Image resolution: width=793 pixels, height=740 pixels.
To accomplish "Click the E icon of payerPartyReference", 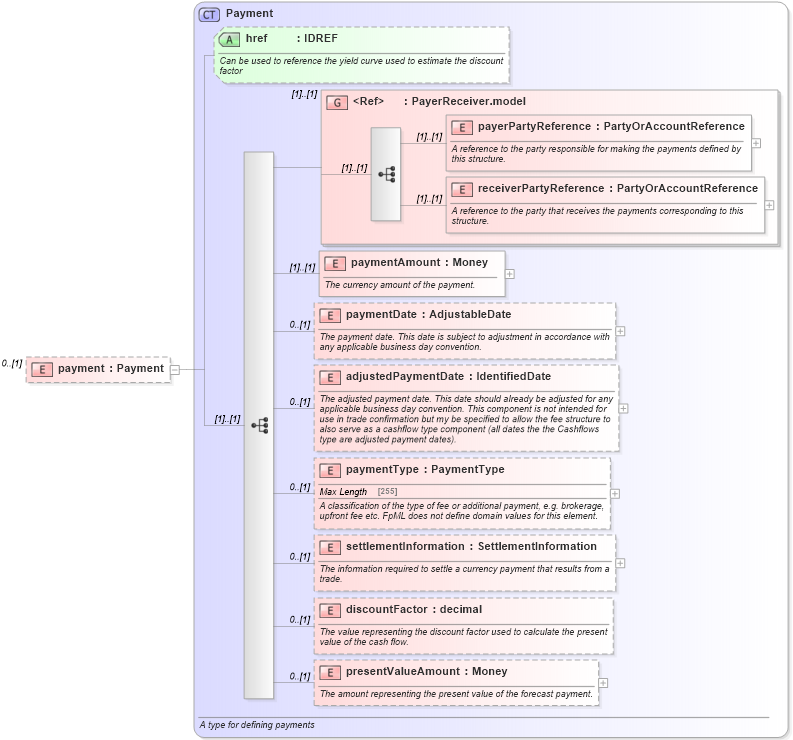I will (x=462, y=127).
